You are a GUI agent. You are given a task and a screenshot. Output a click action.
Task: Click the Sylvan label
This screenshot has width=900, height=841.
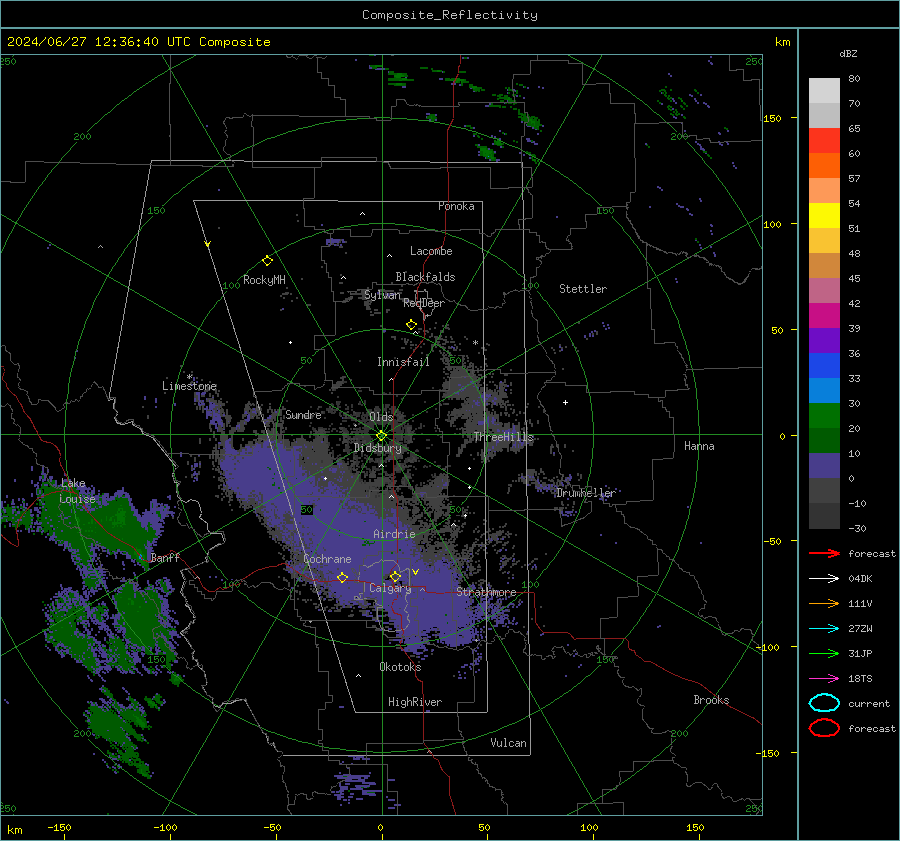pos(382,295)
